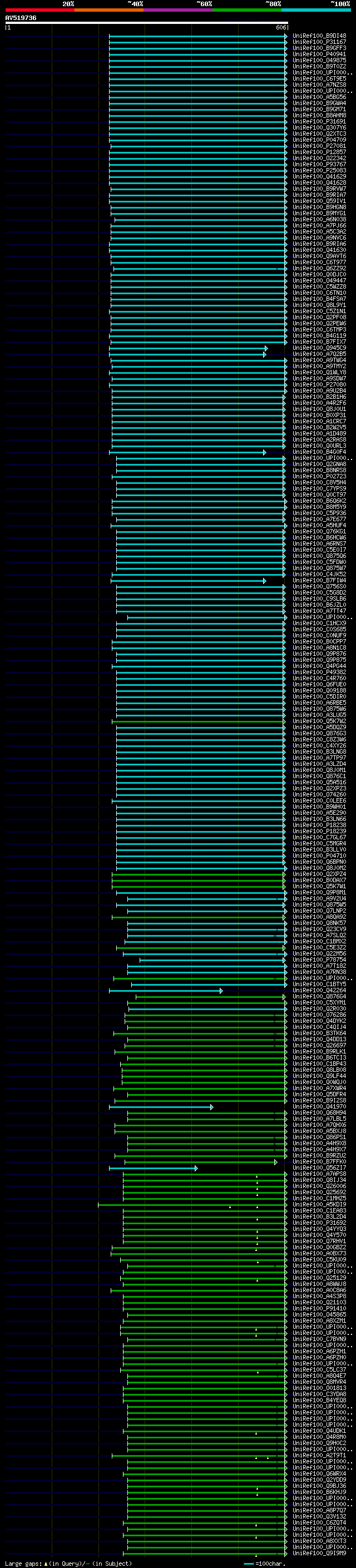The height and width of the screenshot is (1568, 356).
Task: Click UniRef100_Q23CV9 label
Action: click(319, 929)
